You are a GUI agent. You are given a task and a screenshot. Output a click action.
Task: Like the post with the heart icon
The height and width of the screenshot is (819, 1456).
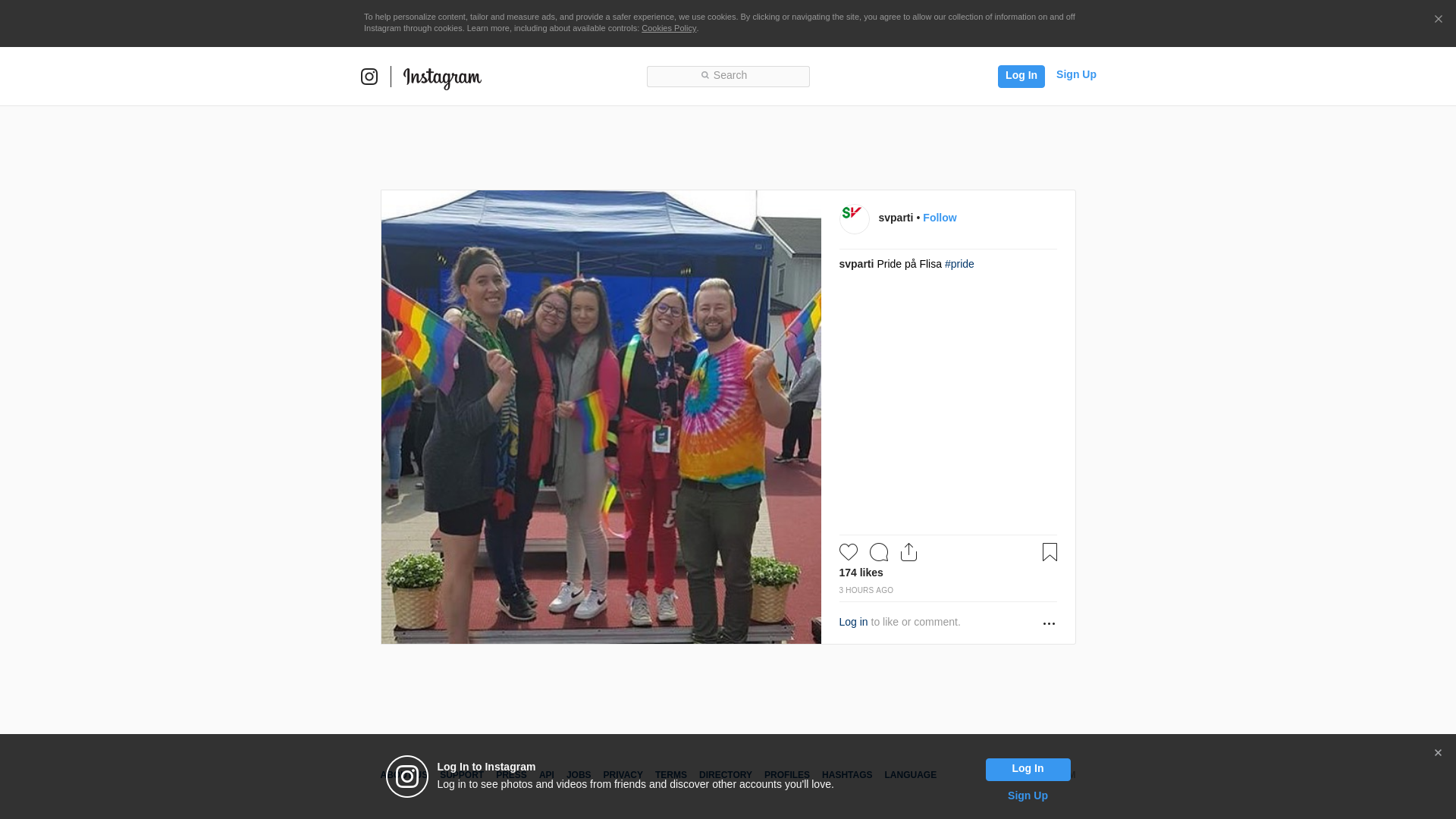point(849,552)
